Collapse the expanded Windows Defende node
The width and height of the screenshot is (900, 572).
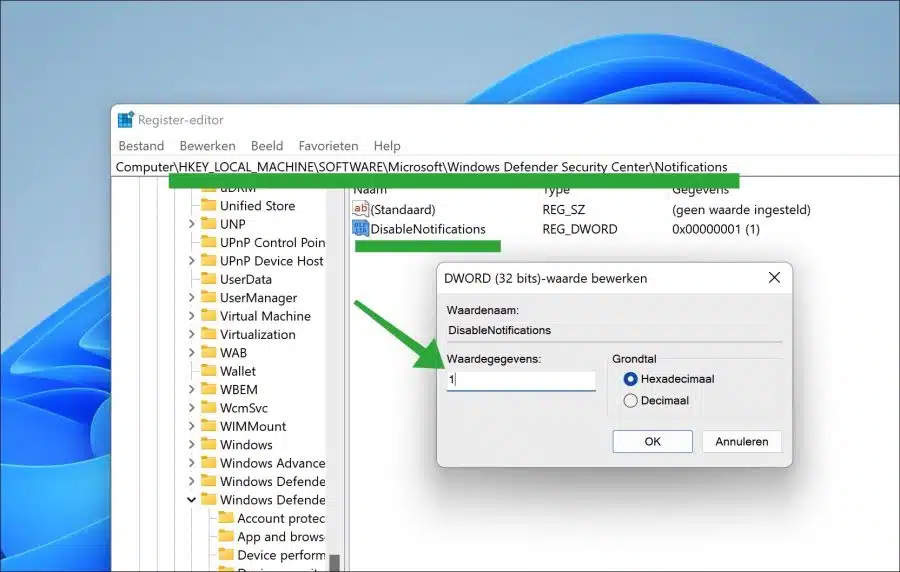pyautogui.click(x=192, y=500)
